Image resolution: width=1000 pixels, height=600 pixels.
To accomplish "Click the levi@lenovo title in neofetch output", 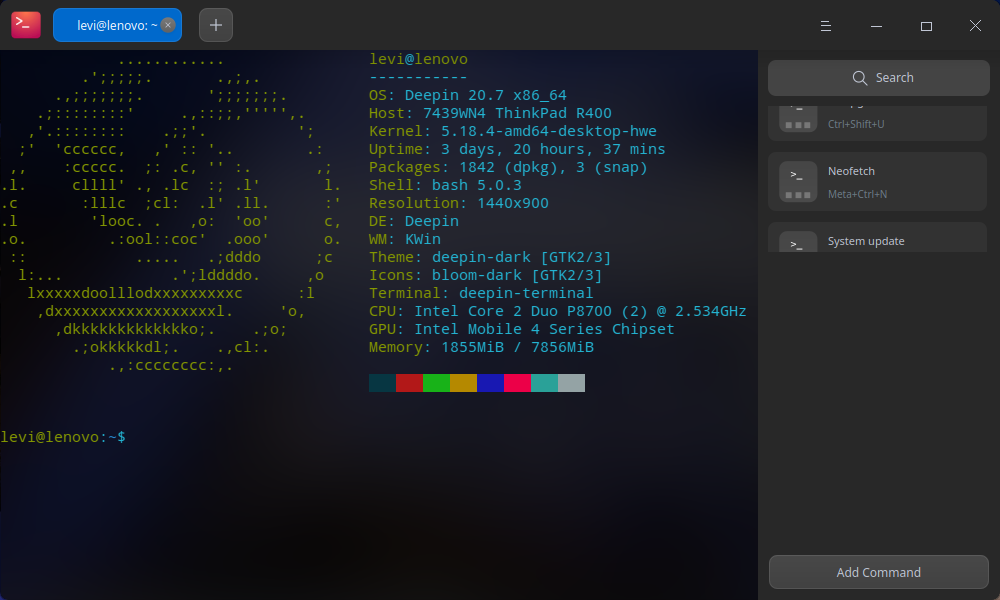I will coord(418,59).
